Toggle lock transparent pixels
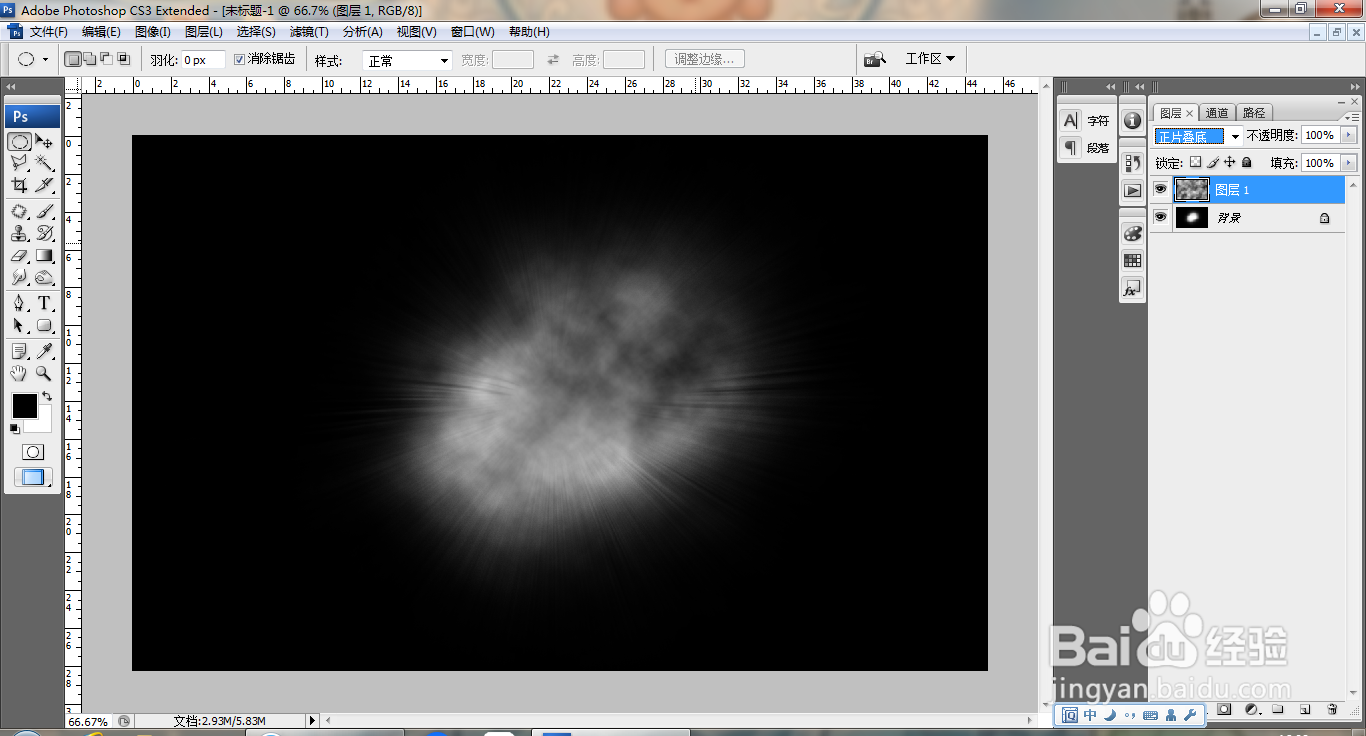The width and height of the screenshot is (1366, 736). pyautogui.click(x=1195, y=162)
